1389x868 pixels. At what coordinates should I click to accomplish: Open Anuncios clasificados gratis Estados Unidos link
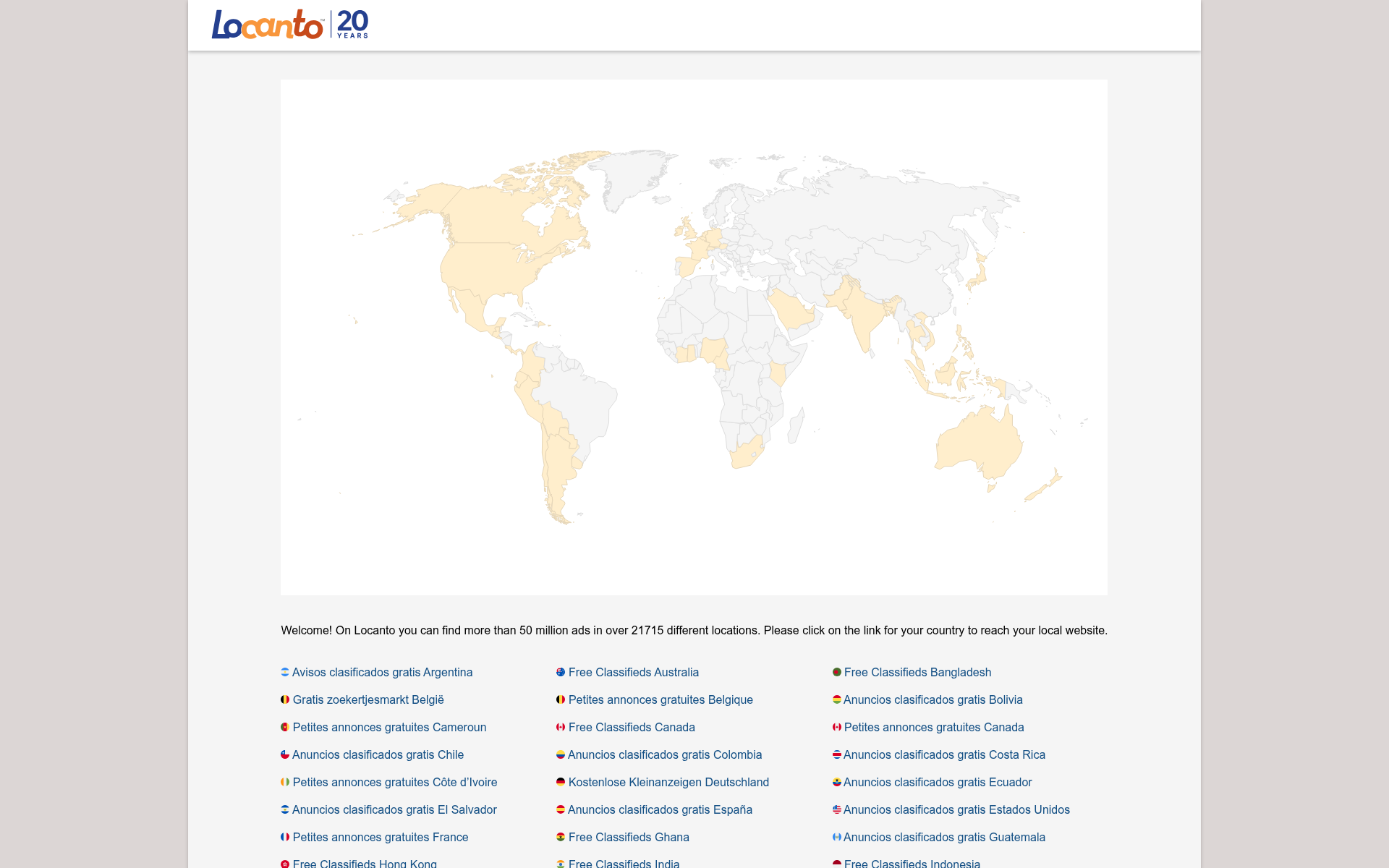point(956,809)
